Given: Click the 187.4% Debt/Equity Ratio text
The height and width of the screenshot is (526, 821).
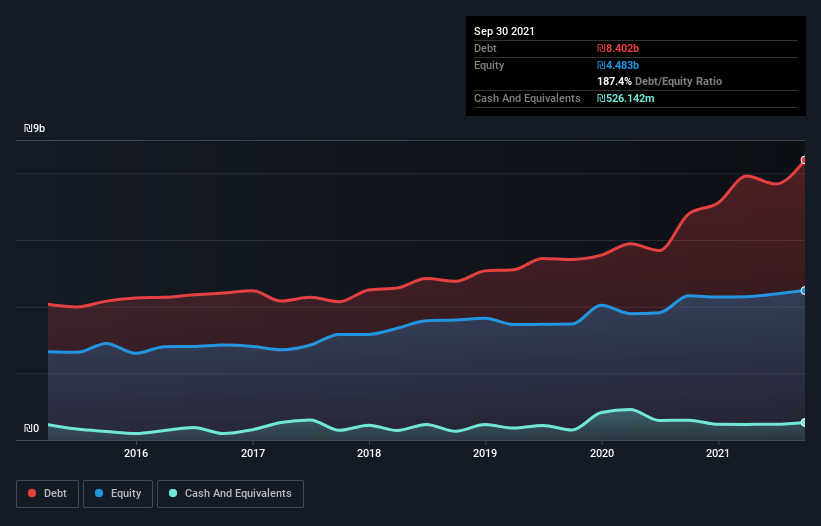Looking at the screenshot, I should 660,82.
